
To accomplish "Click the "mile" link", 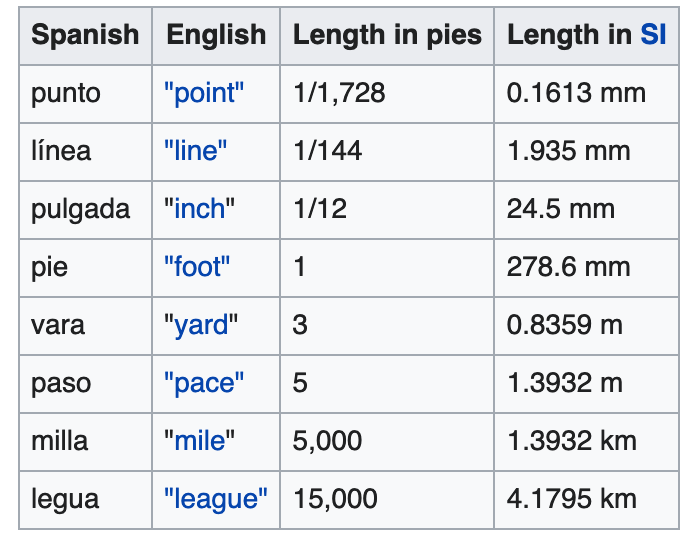I will pyautogui.click(x=200, y=441).
